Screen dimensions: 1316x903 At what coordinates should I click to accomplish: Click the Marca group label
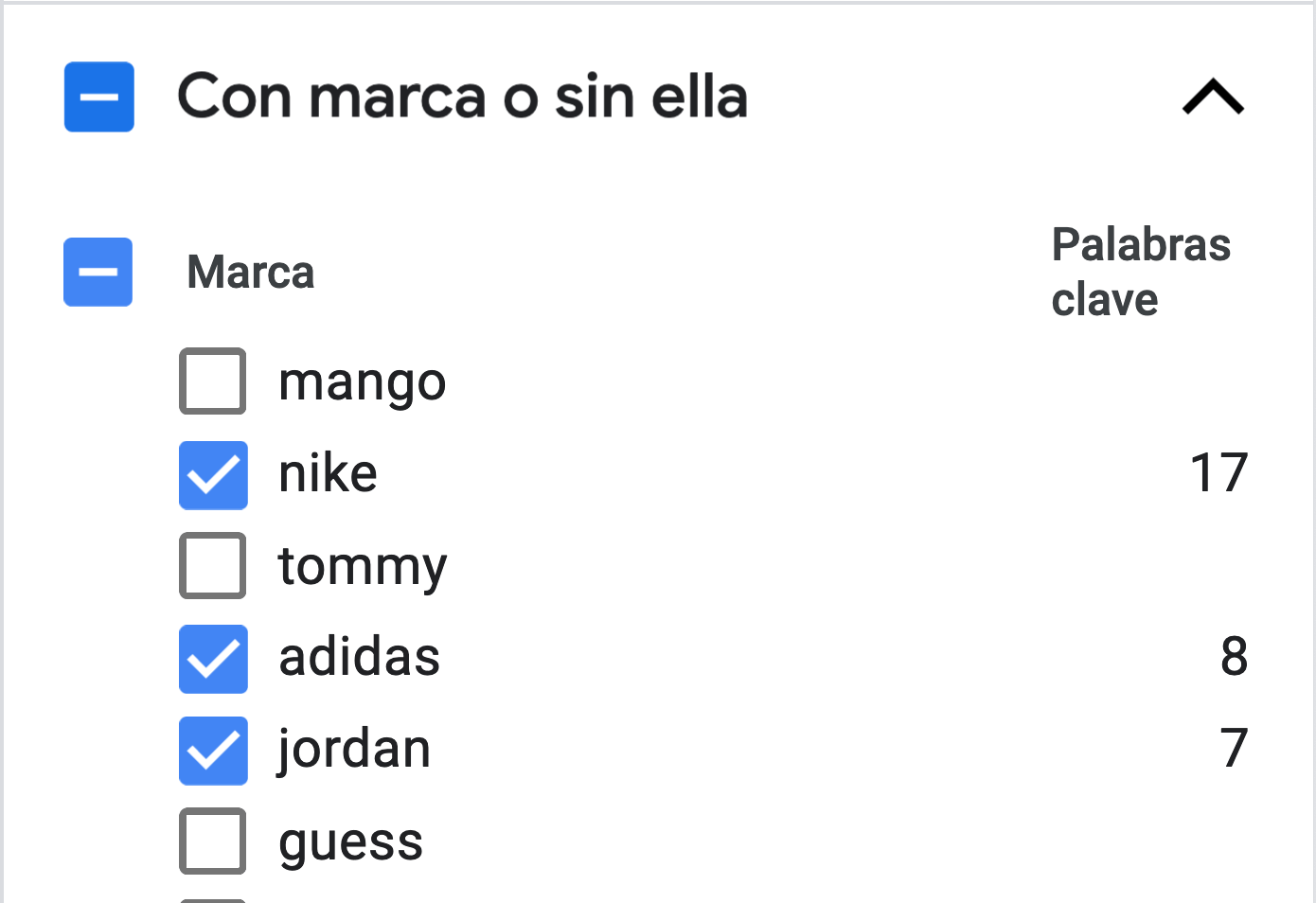250,273
